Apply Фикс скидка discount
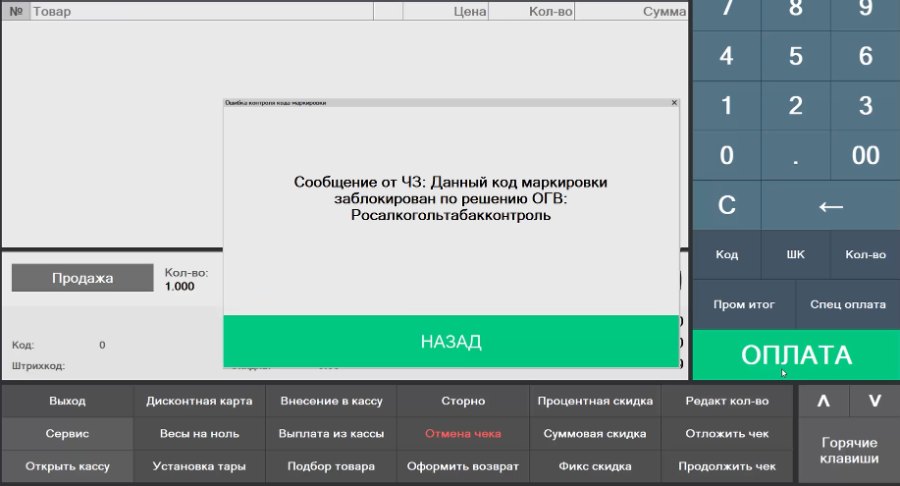The height and width of the screenshot is (486, 900). pos(595,466)
